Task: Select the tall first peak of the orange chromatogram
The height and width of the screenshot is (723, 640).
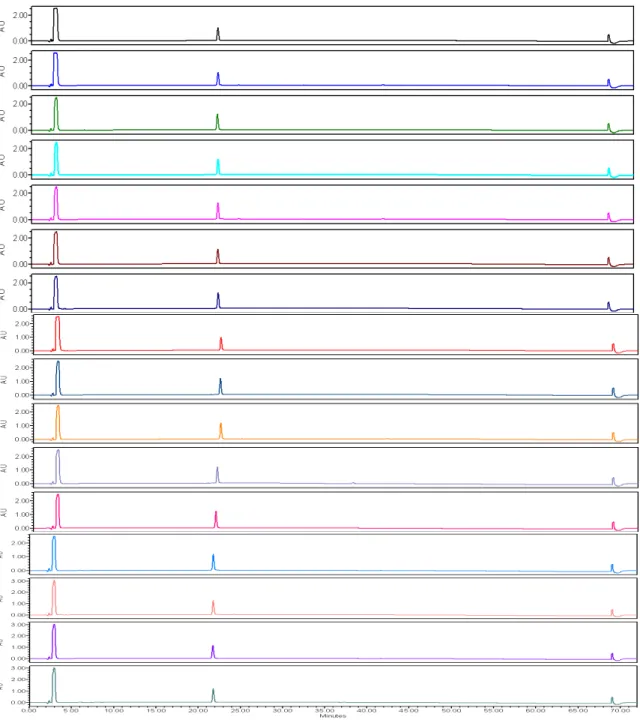Action: click(58, 422)
